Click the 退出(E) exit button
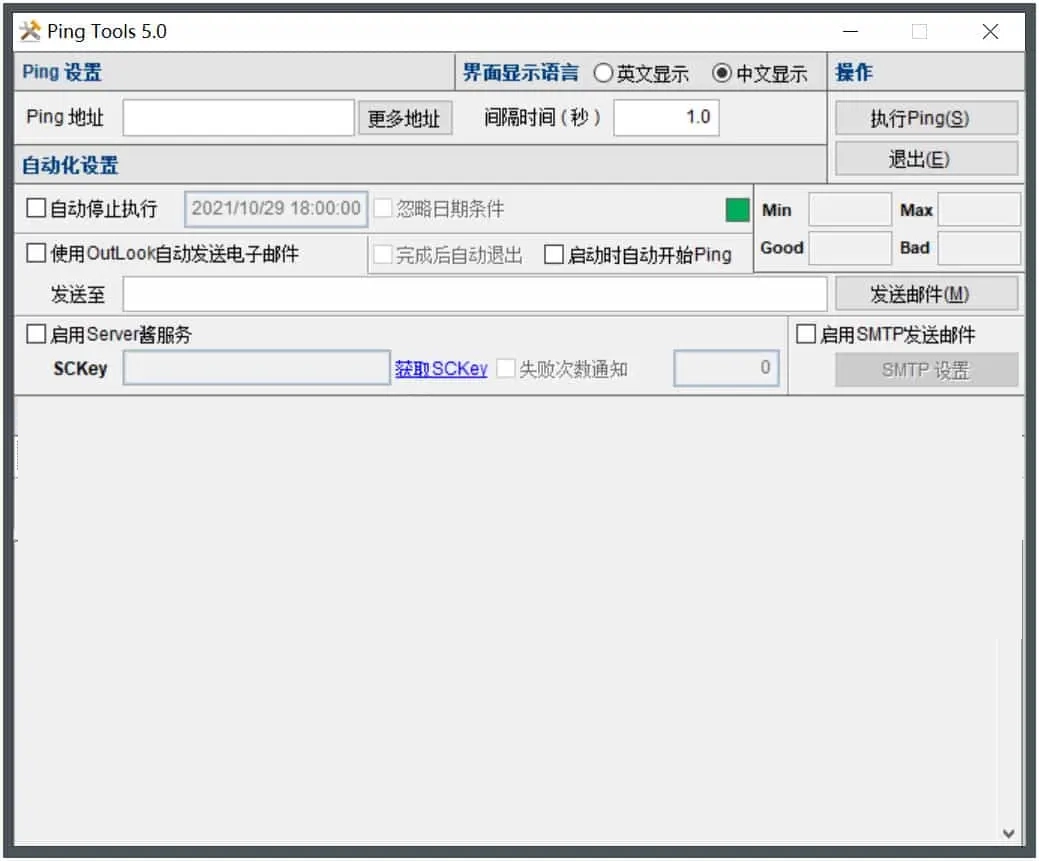The height and width of the screenshot is (861, 1039). 926,159
